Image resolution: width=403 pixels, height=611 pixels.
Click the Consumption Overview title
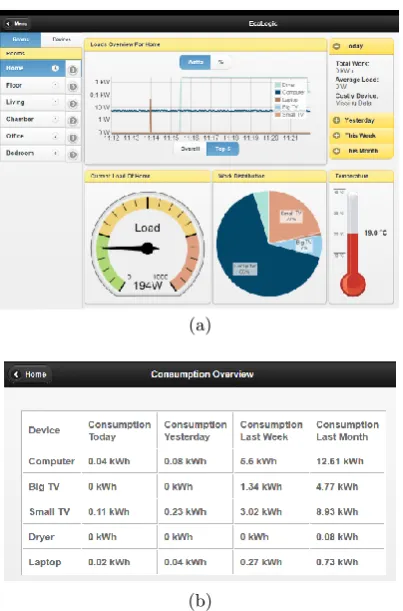pyautogui.click(x=202, y=374)
